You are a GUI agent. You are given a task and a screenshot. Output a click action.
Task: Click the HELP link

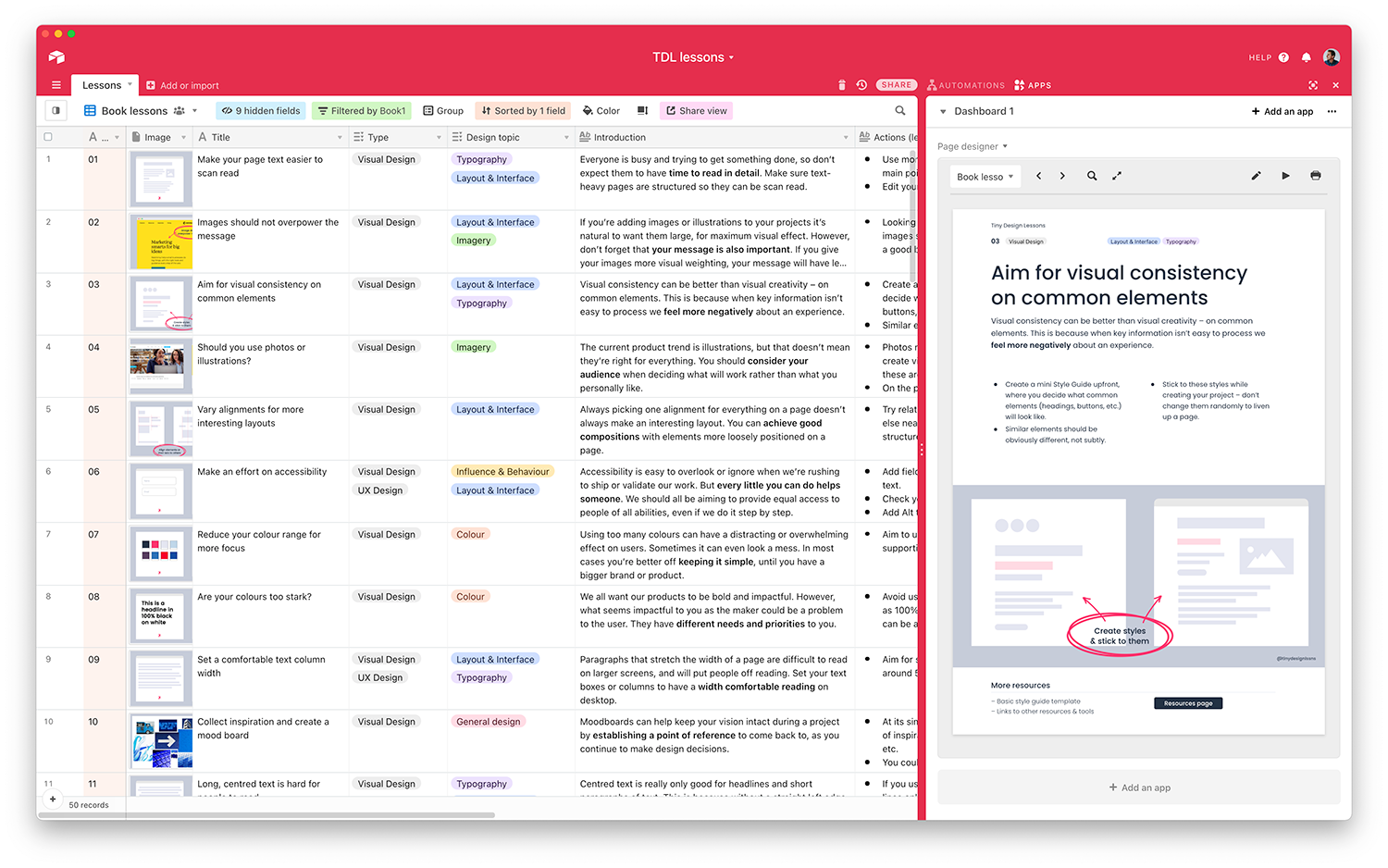click(1260, 57)
